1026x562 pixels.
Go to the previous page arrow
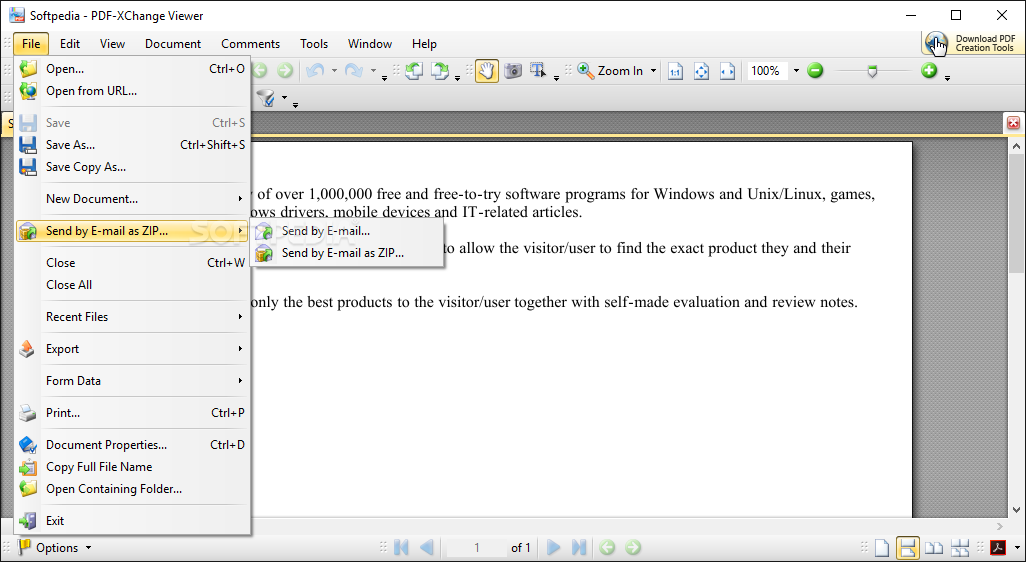coord(427,547)
